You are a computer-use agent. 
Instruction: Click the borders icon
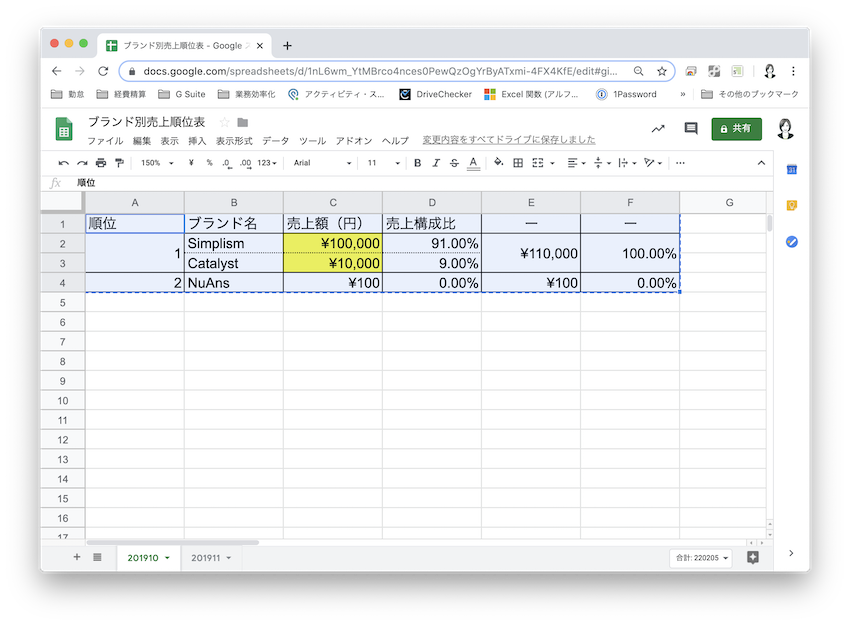click(x=518, y=163)
